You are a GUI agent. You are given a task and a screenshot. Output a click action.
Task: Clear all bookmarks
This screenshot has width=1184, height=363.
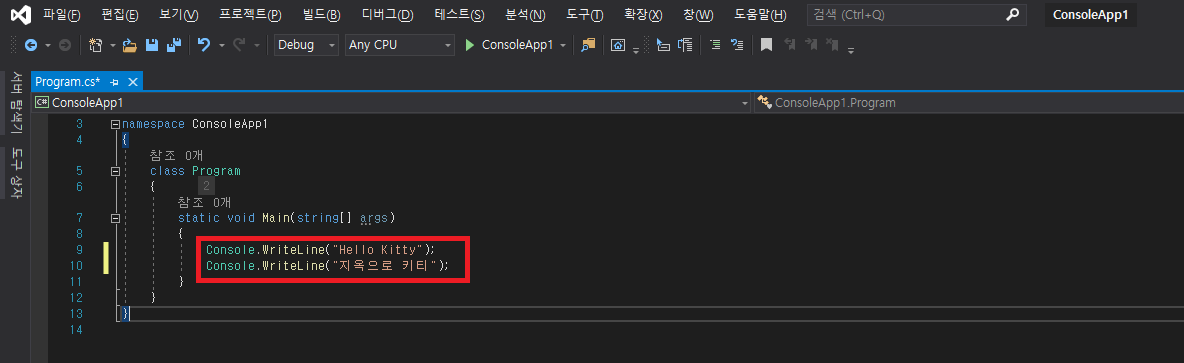(832, 45)
